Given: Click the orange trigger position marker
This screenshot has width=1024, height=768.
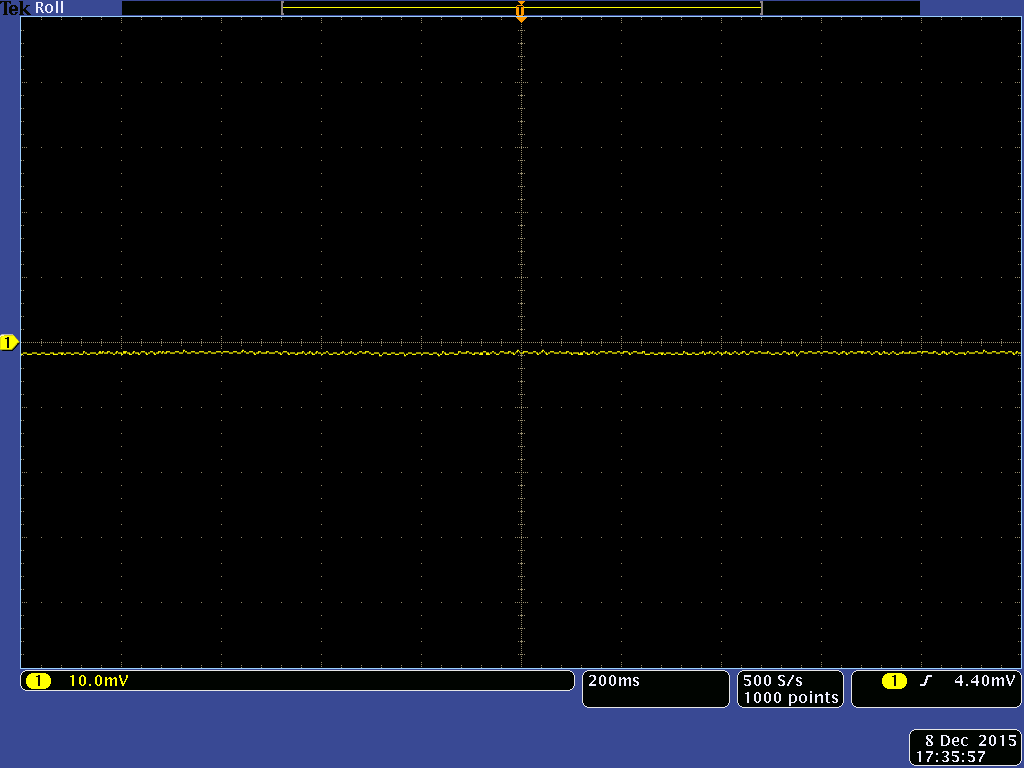Looking at the screenshot, I should [x=520, y=13].
